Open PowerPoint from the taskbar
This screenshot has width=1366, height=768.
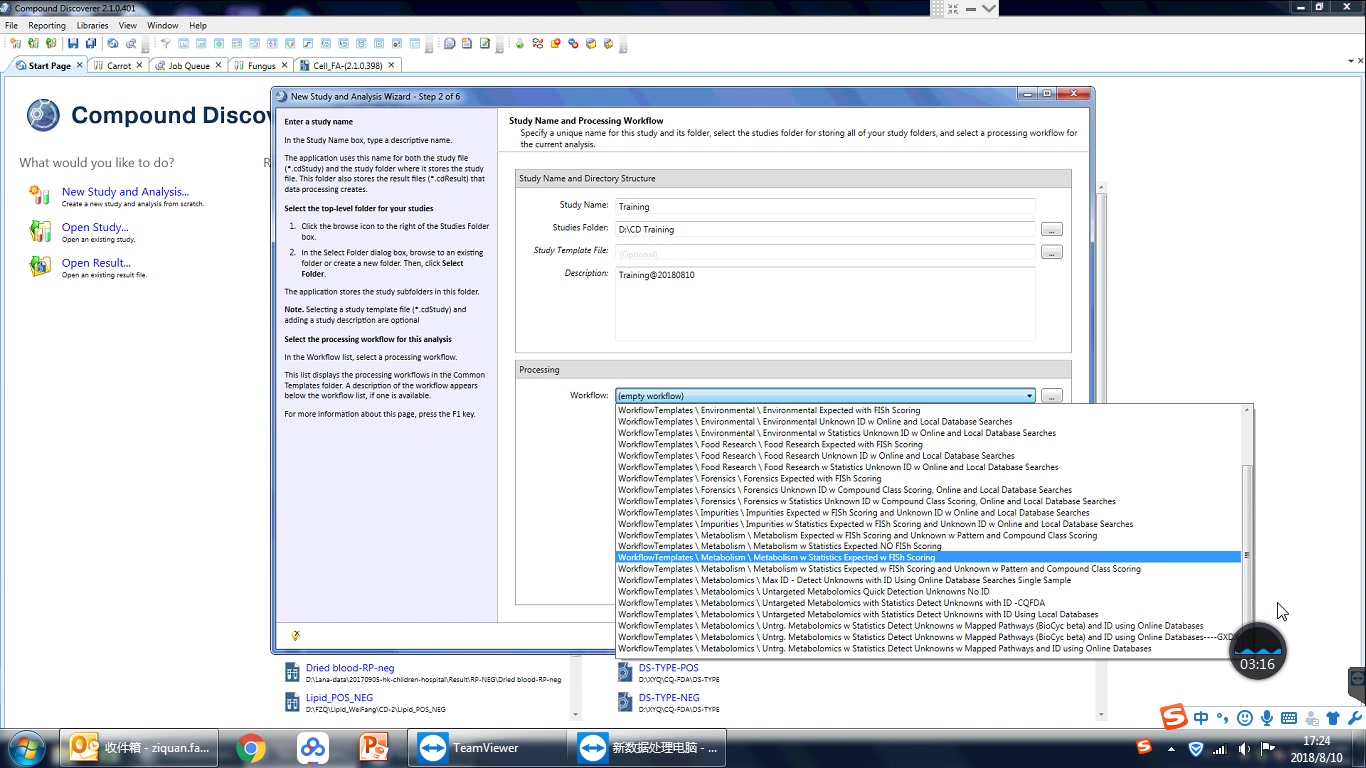tap(373, 748)
